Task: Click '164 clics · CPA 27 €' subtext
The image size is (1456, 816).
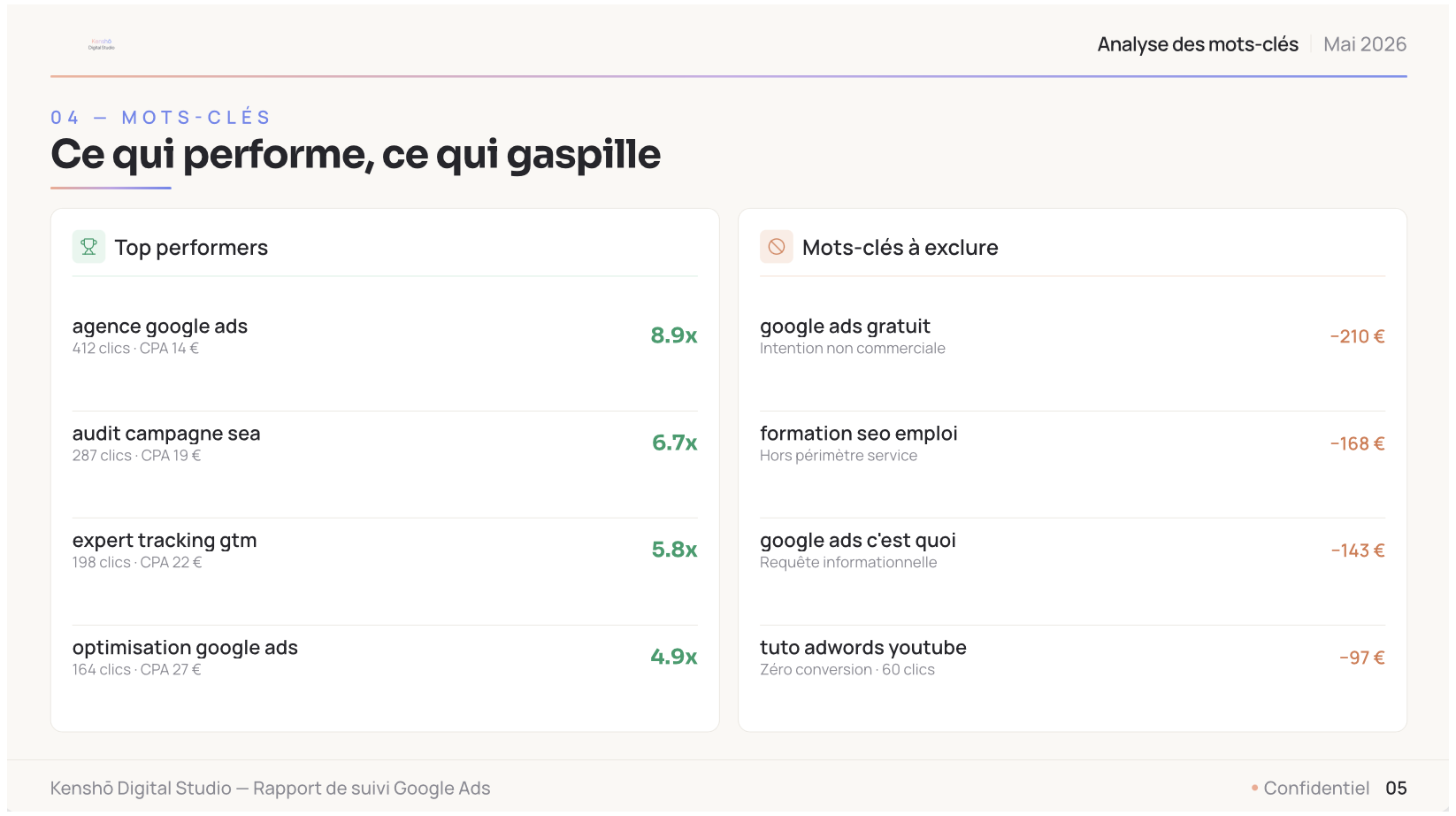Action: (137, 670)
